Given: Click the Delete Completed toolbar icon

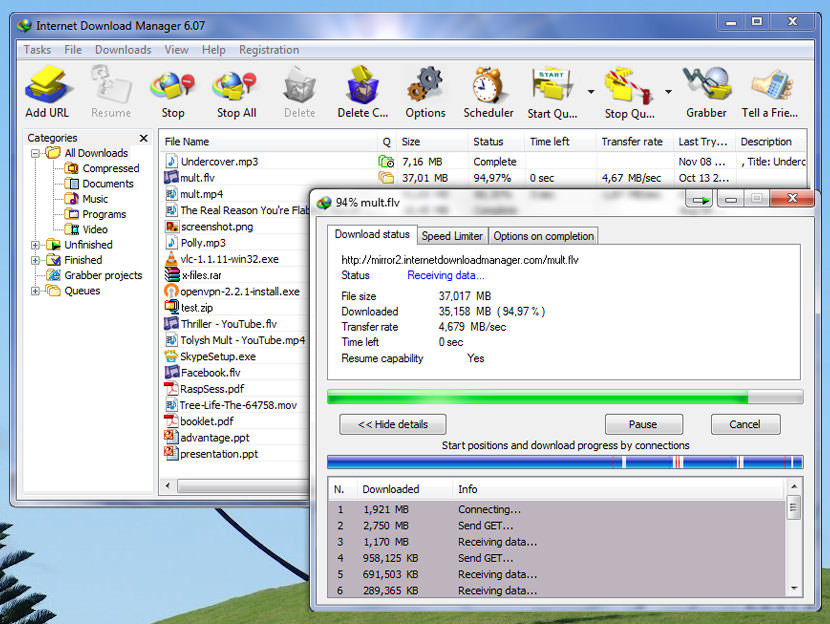Looking at the screenshot, I should coord(363,85).
